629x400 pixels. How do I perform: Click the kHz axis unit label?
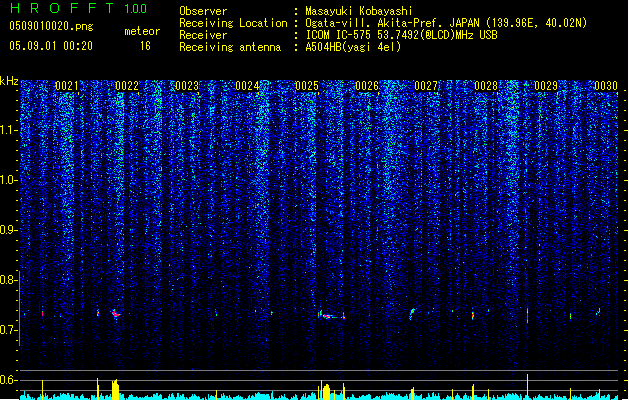(9, 81)
